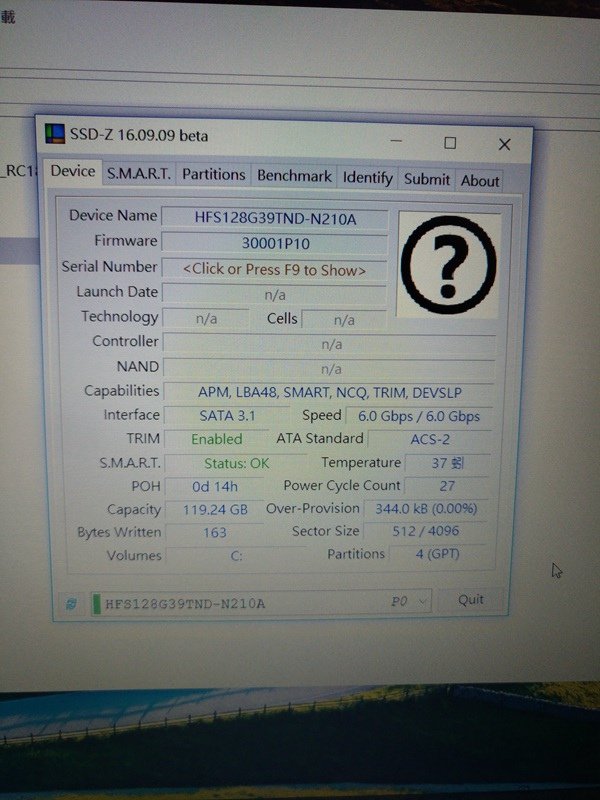Click the Cells n/a field
The height and width of the screenshot is (800, 600).
click(344, 320)
